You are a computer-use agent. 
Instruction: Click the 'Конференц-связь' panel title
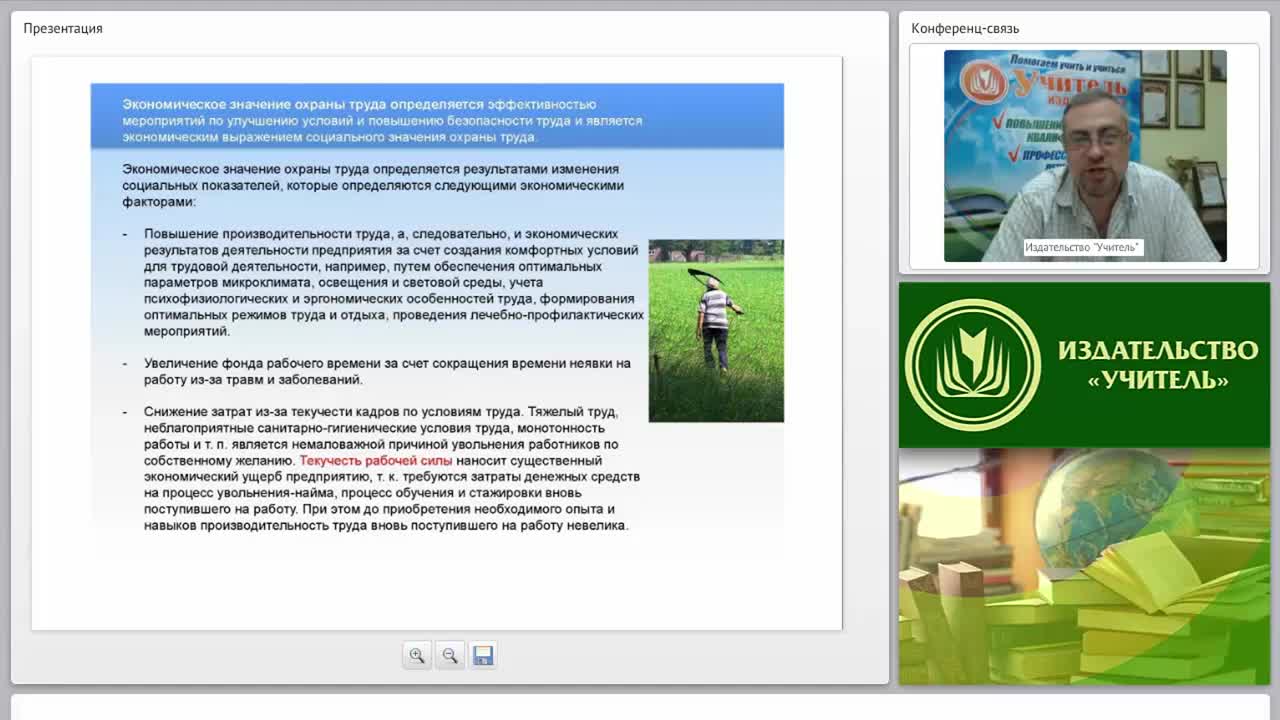pyautogui.click(x=965, y=28)
